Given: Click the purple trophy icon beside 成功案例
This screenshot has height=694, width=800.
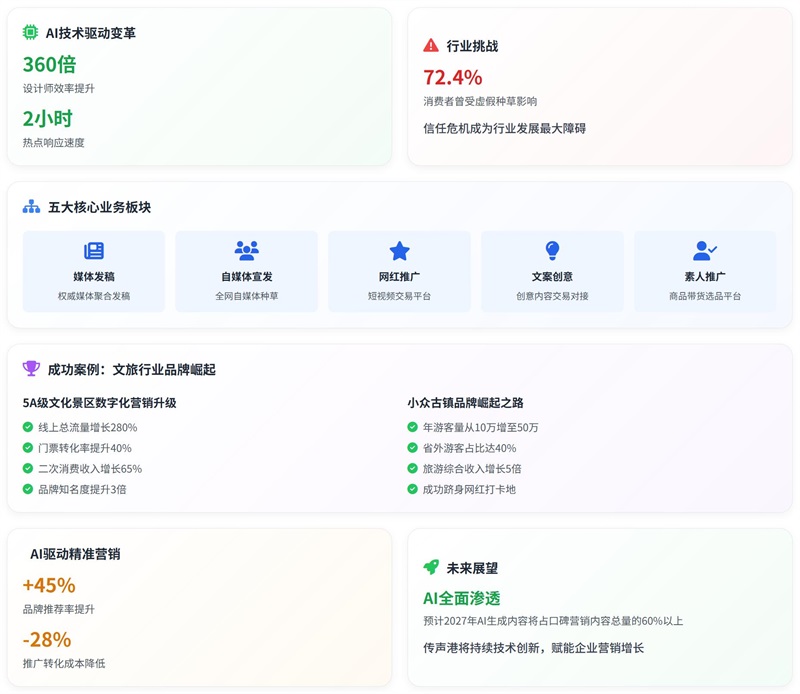Looking at the screenshot, I should coord(31,369).
